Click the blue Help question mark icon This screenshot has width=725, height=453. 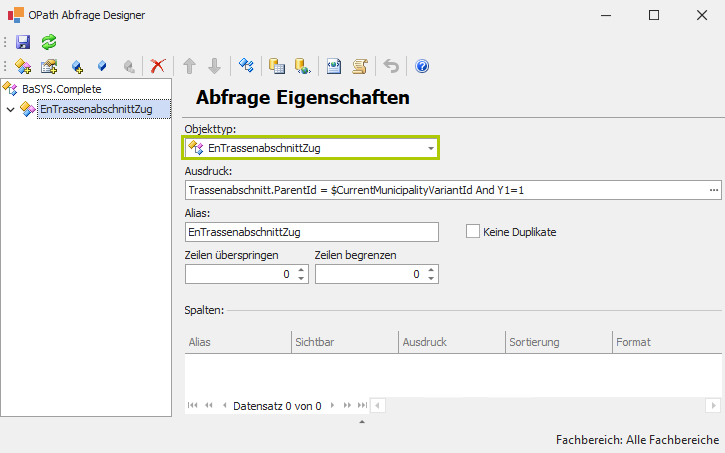(422, 66)
